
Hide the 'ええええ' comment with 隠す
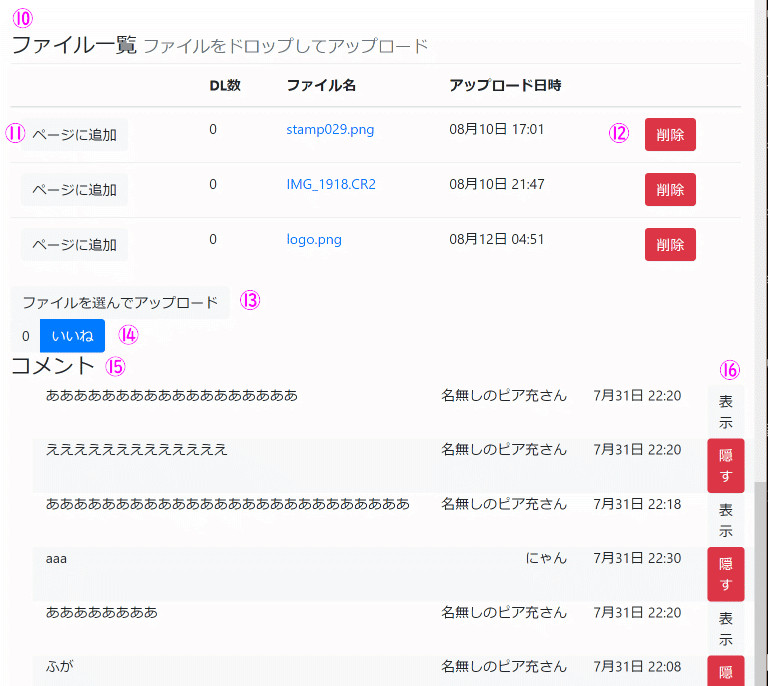point(726,465)
